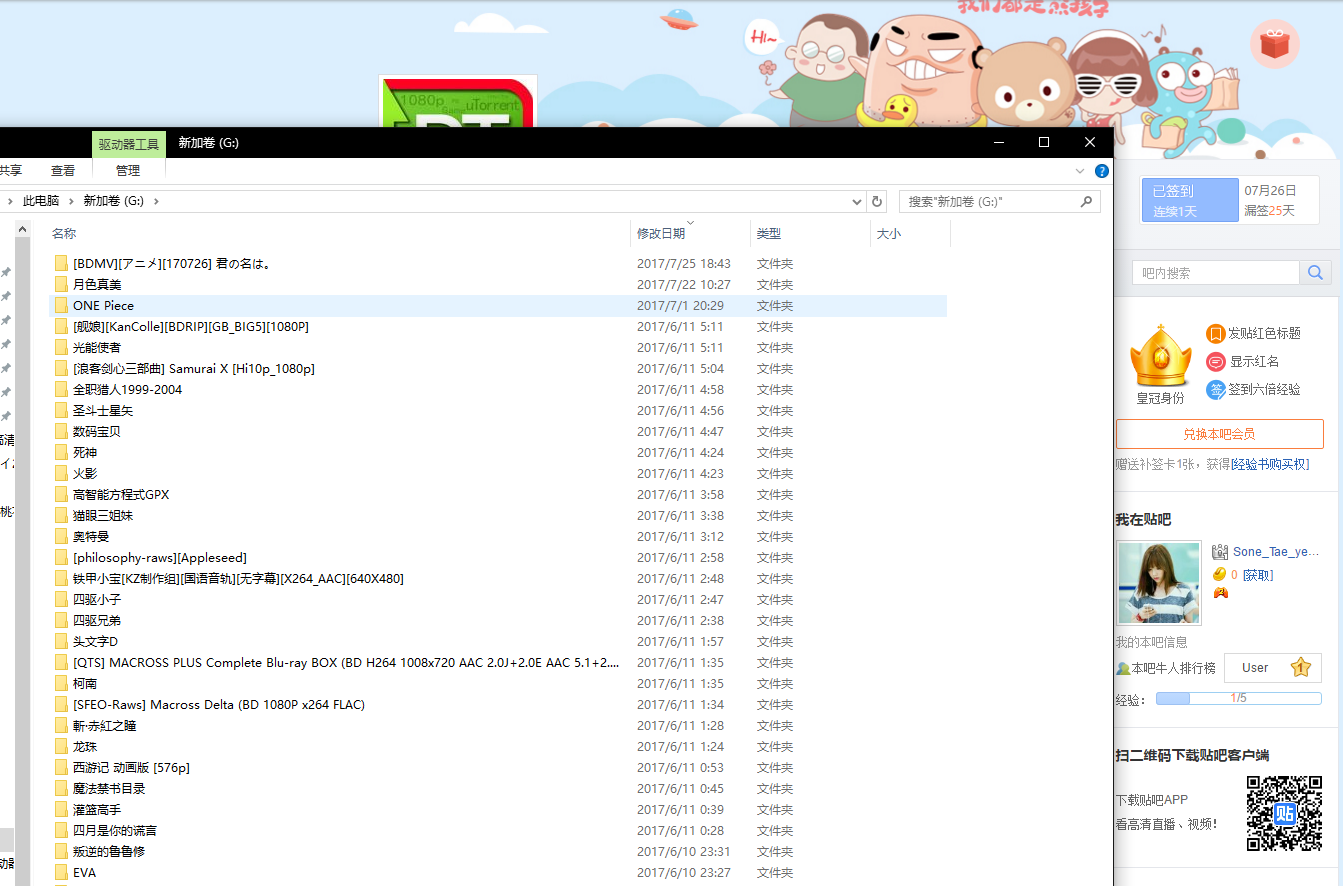
Task: Click the blue Tieba search magnifier button
Action: pos(1315,272)
